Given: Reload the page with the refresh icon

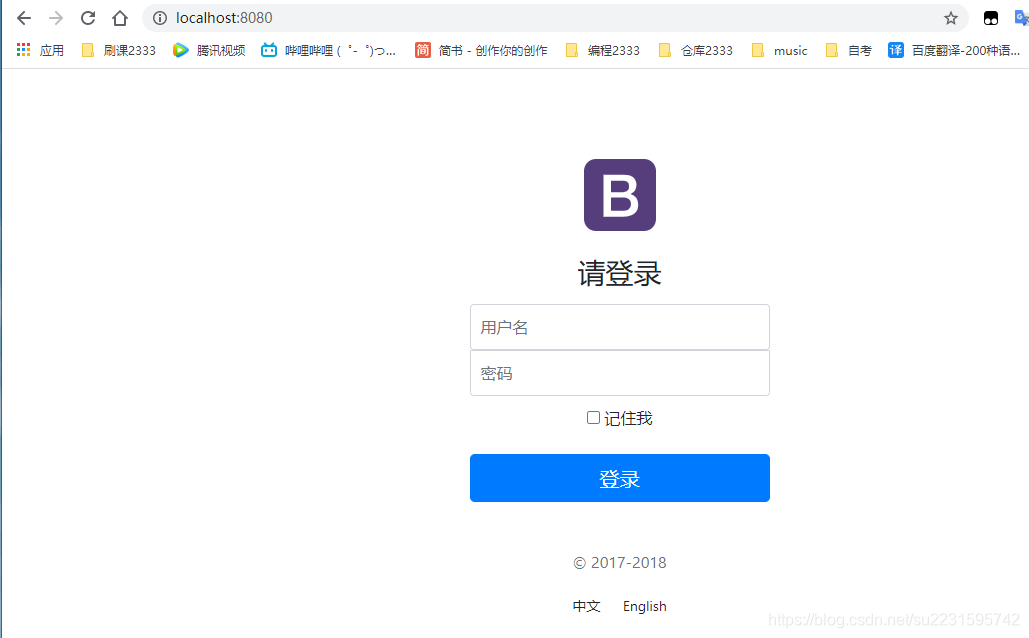Looking at the screenshot, I should tap(88, 18).
